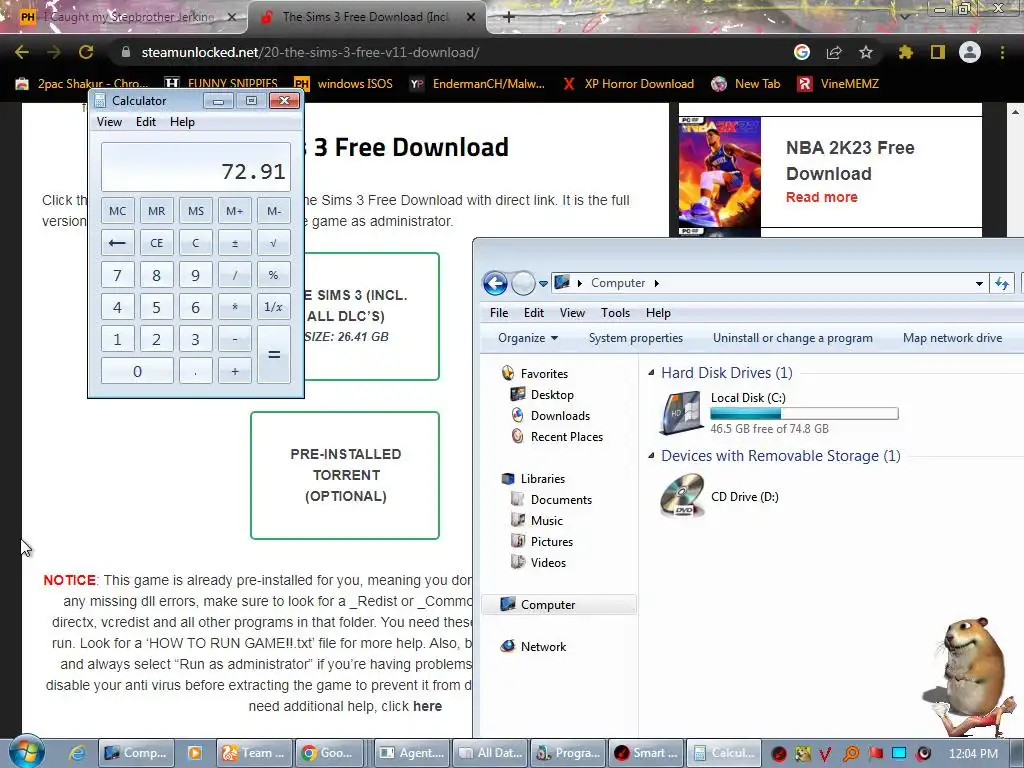Open the Calculator Edit menu

146,122
